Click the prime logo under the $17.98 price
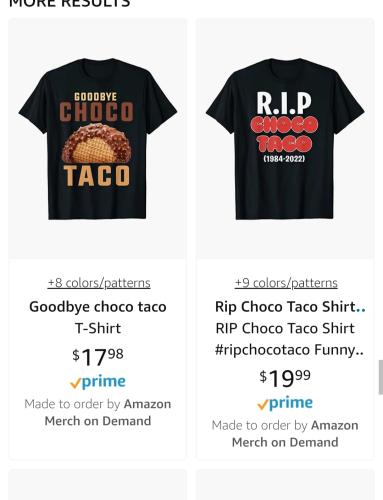Image resolution: width=383 pixels, height=500 pixels. [98, 382]
